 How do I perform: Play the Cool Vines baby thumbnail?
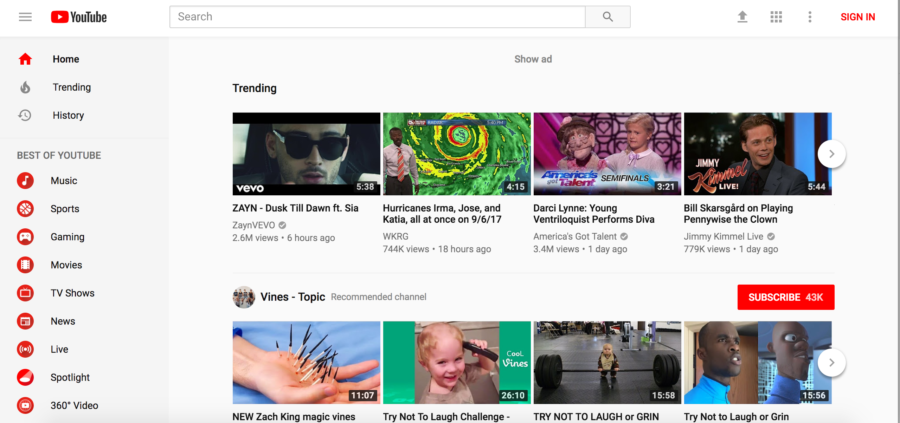click(x=457, y=363)
